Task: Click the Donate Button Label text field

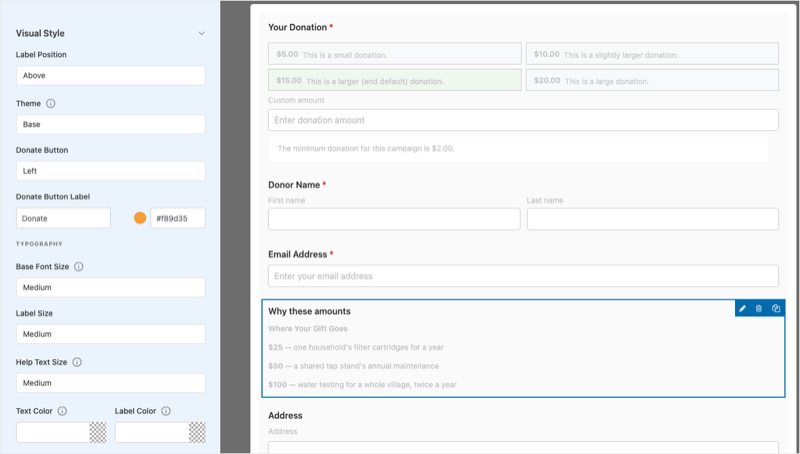Action: [x=63, y=218]
